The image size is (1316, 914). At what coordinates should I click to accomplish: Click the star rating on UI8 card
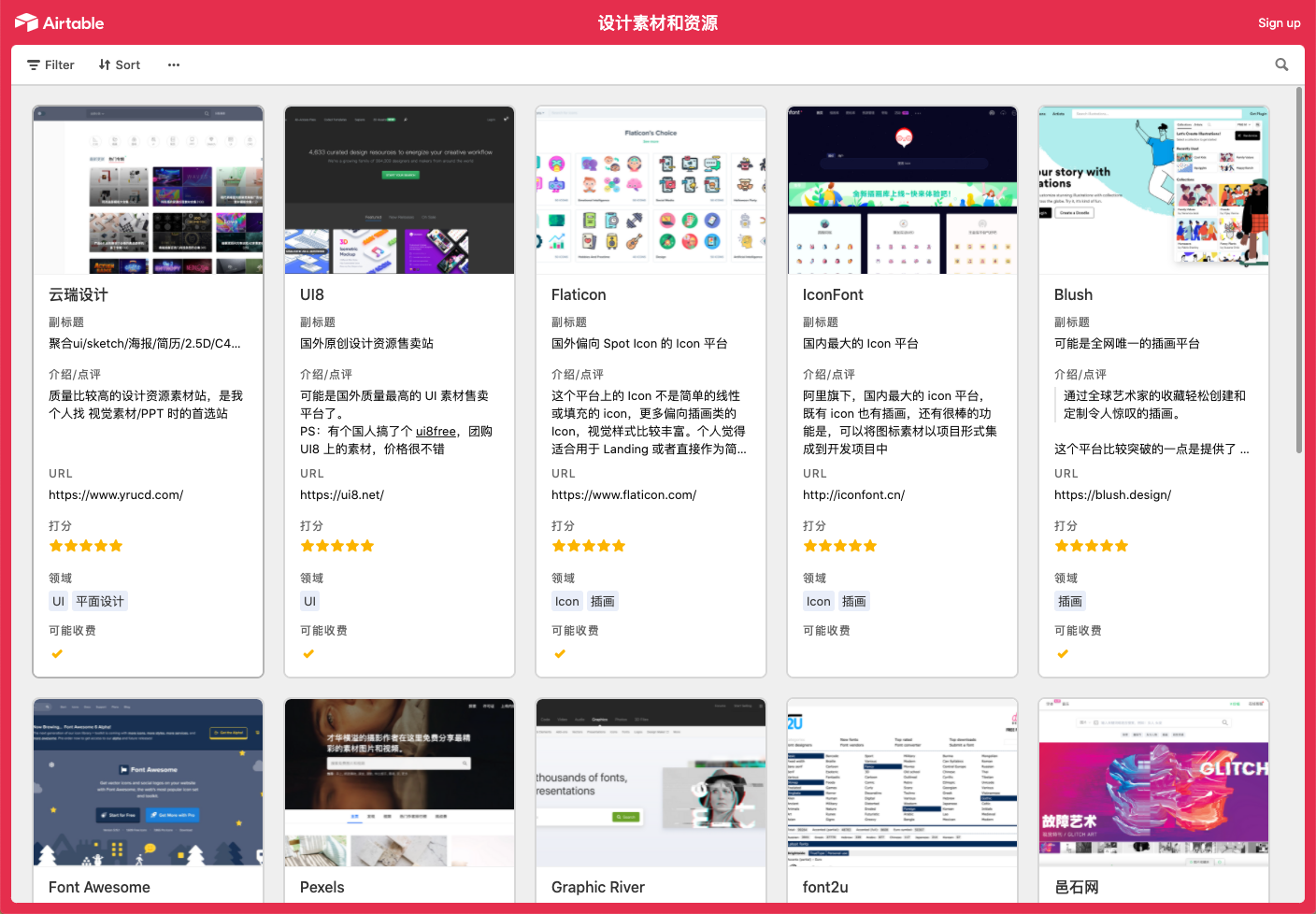pos(337,546)
